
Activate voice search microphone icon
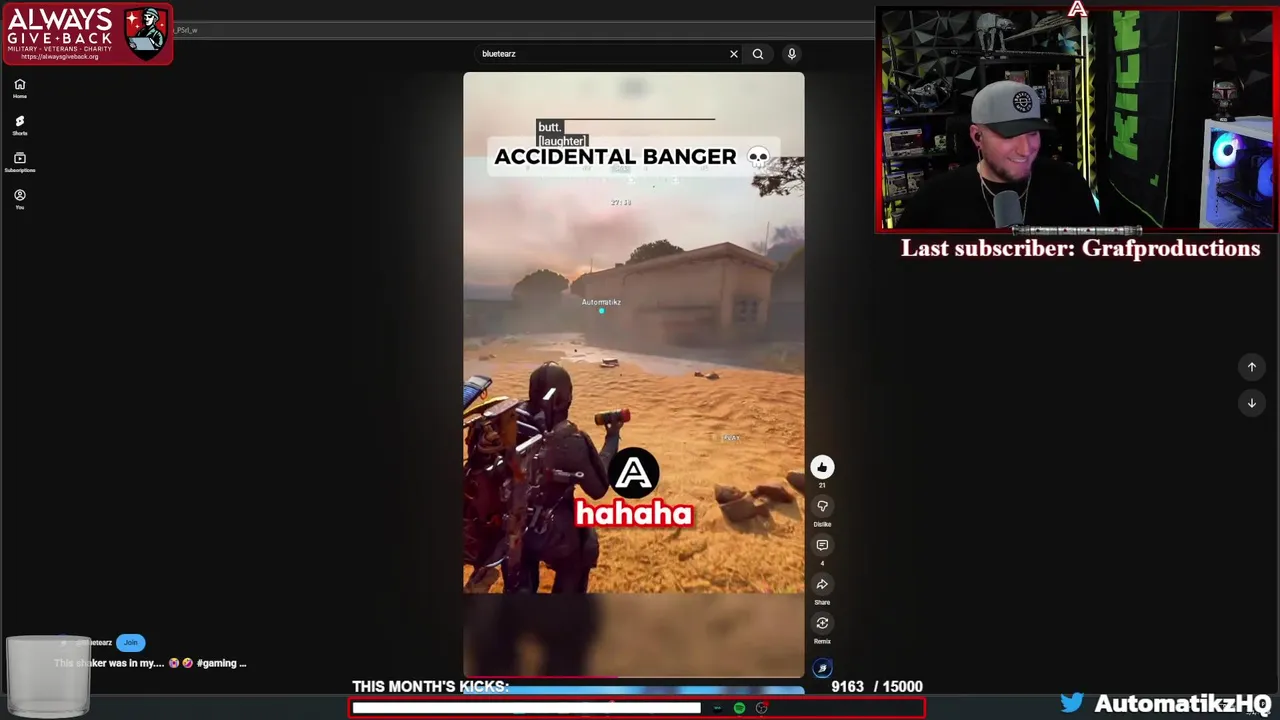791,54
